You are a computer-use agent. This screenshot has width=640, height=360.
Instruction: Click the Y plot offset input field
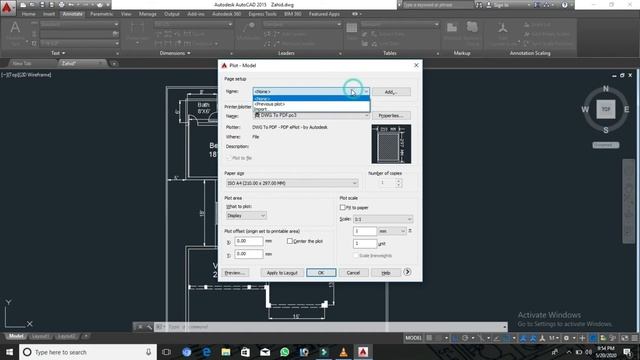(x=249, y=254)
